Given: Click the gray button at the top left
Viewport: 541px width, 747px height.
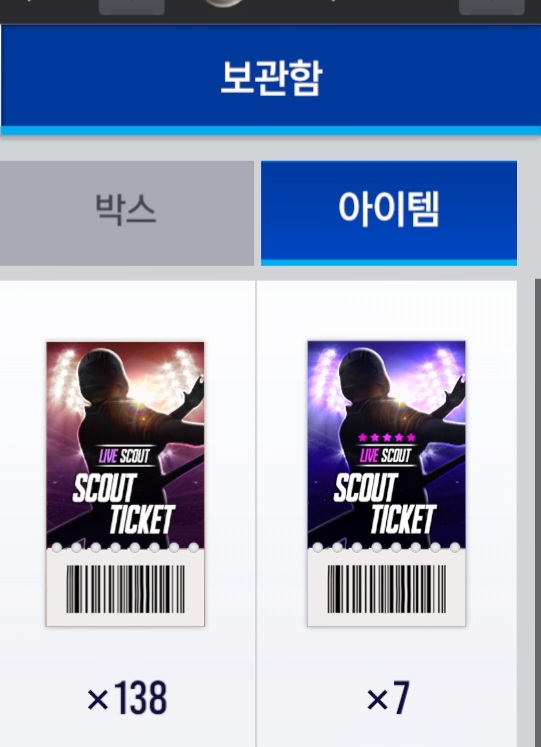Looking at the screenshot, I should tap(131, 7).
